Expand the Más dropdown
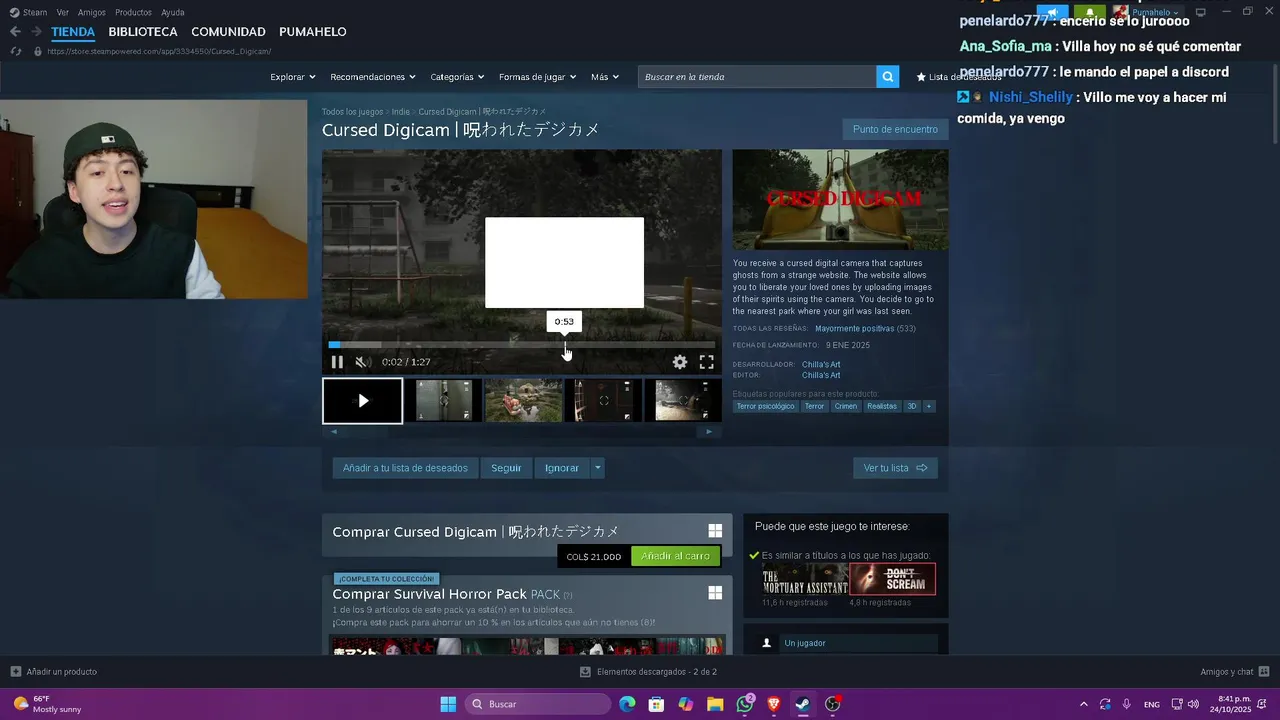This screenshot has width=1280, height=720. (604, 77)
